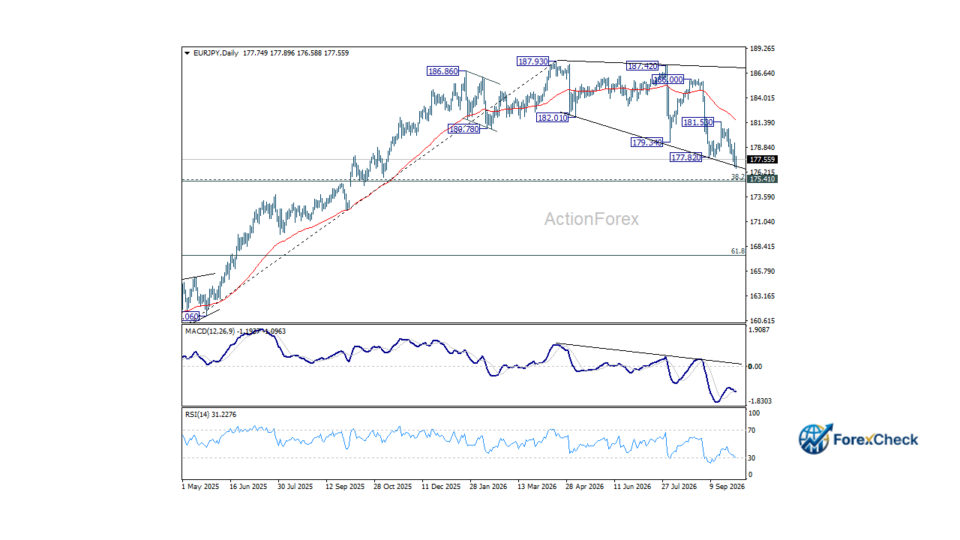Select the 187.420 price label
Image resolution: width=960 pixels, height=540 pixels.
point(642,66)
